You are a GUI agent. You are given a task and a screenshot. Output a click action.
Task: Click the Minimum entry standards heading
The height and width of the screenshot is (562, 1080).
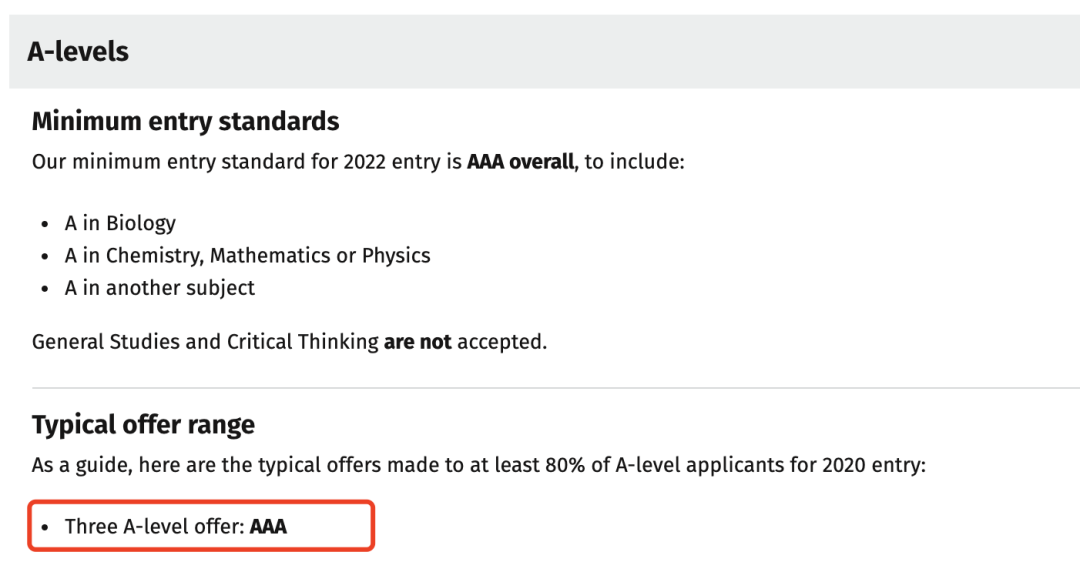(185, 121)
